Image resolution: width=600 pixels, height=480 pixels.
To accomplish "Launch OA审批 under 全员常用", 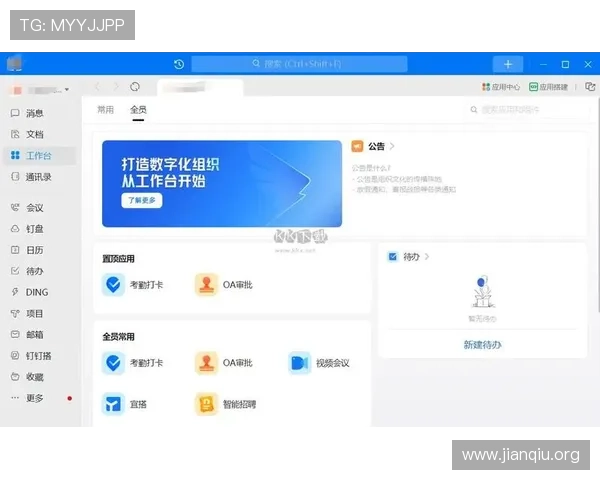I will point(224,363).
